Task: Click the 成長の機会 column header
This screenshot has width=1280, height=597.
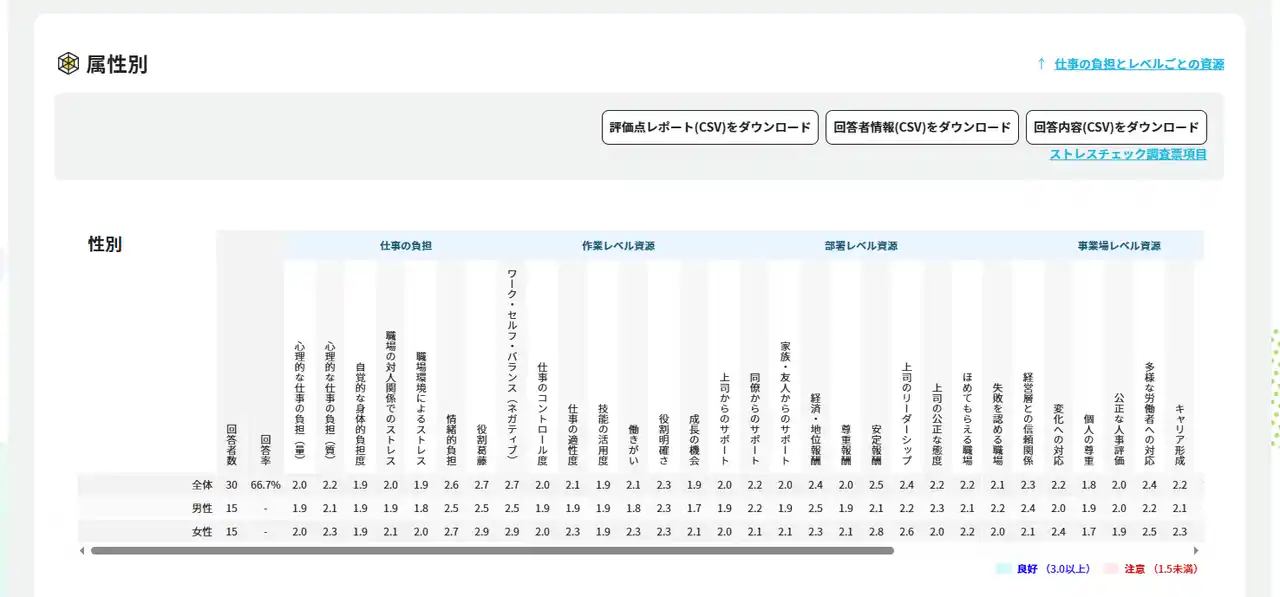Action: click(694, 439)
